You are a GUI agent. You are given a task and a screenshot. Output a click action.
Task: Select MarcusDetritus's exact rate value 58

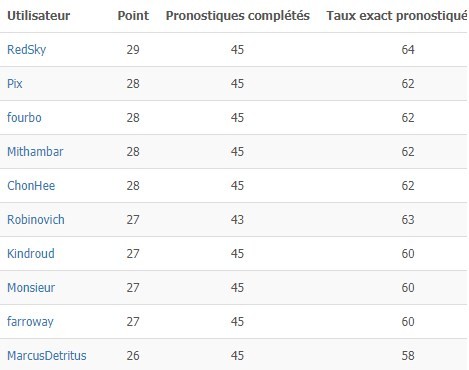click(408, 356)
